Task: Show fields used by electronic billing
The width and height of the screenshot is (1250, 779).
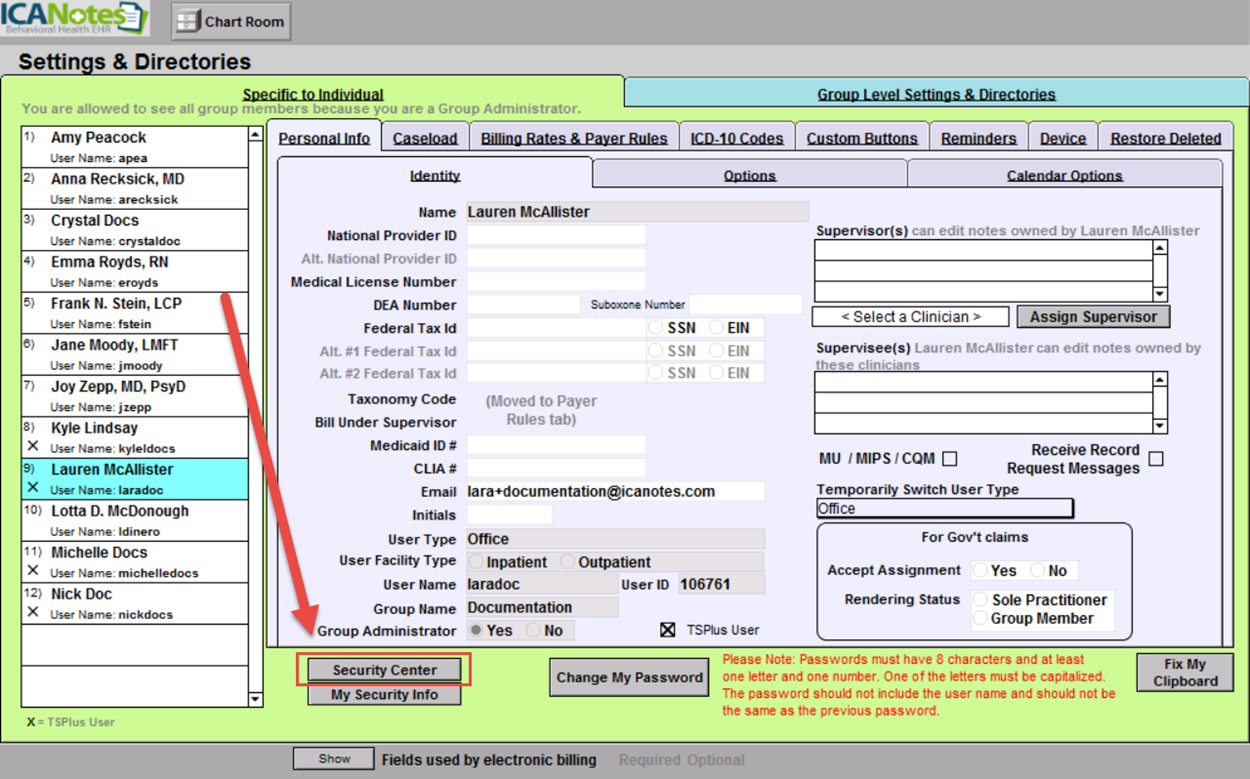Action: click(333, 759)
